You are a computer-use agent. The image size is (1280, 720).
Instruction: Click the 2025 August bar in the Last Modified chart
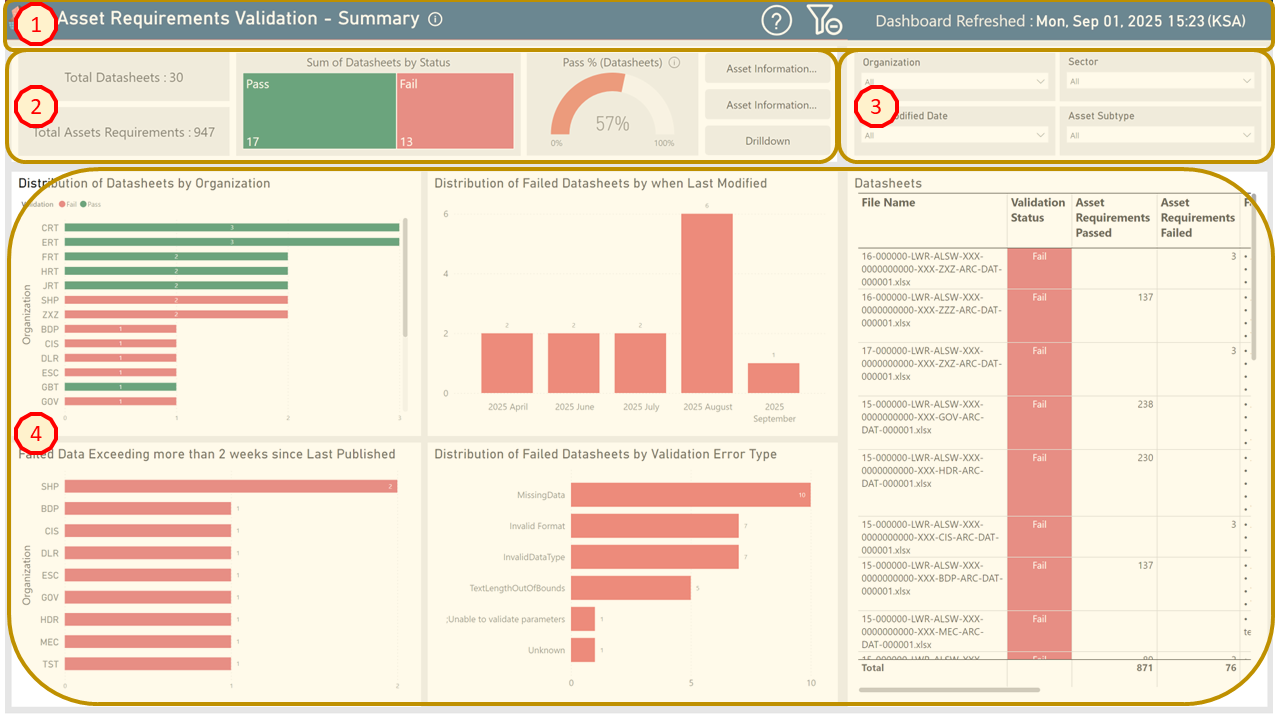coord(706,303)
